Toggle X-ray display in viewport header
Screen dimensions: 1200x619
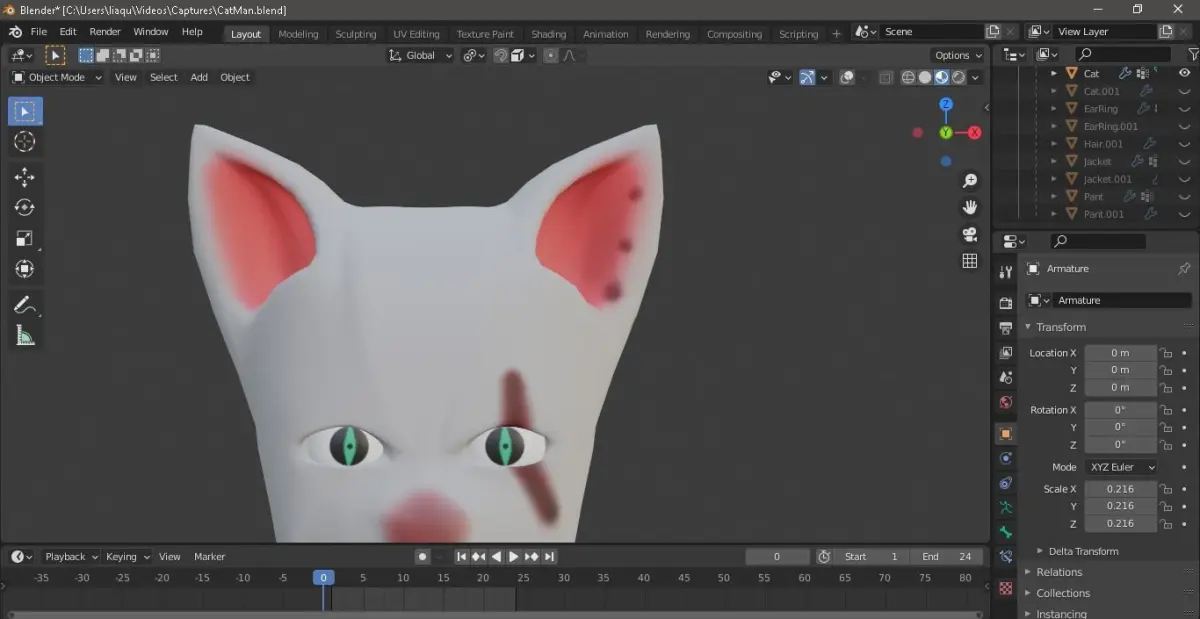[x=885, y=77]
